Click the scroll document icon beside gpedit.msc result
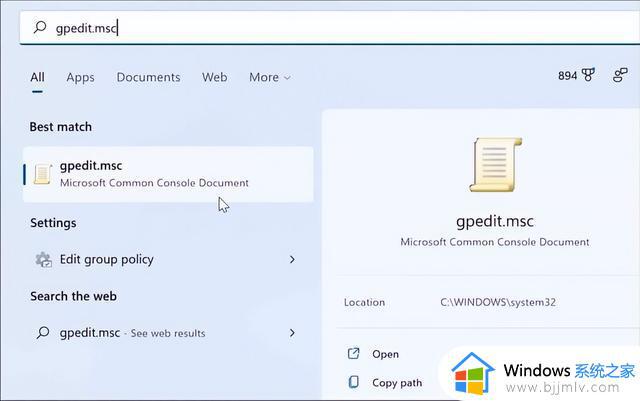This screenshot has width=640, height=401. tap(42, 174)
